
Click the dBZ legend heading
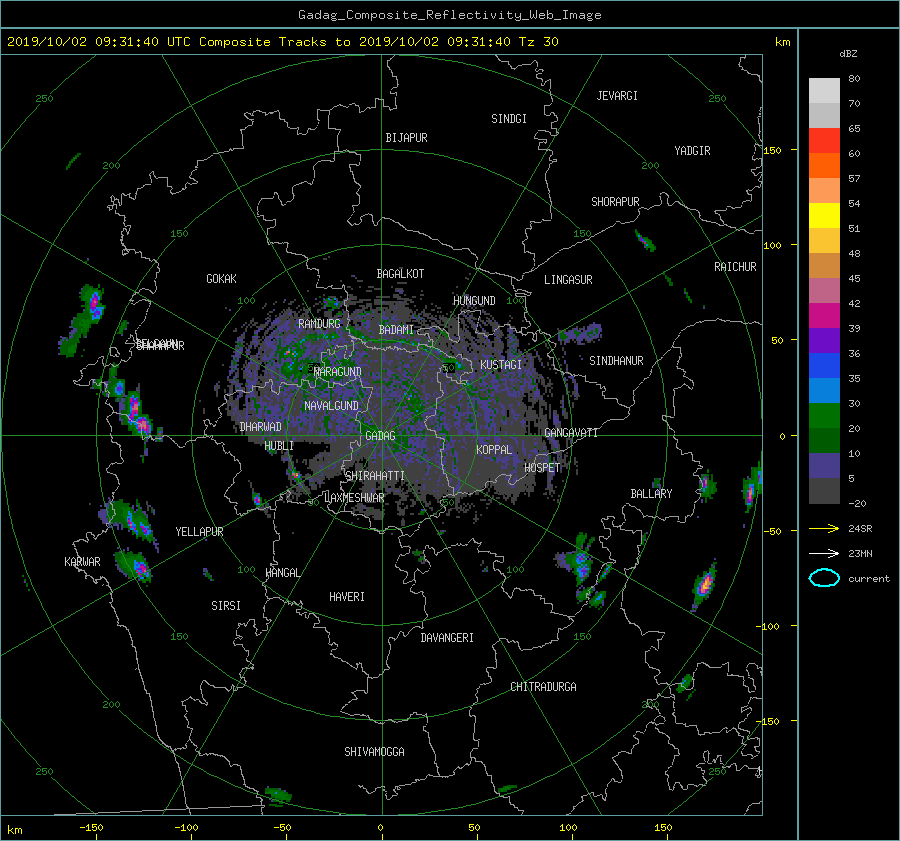848,53
